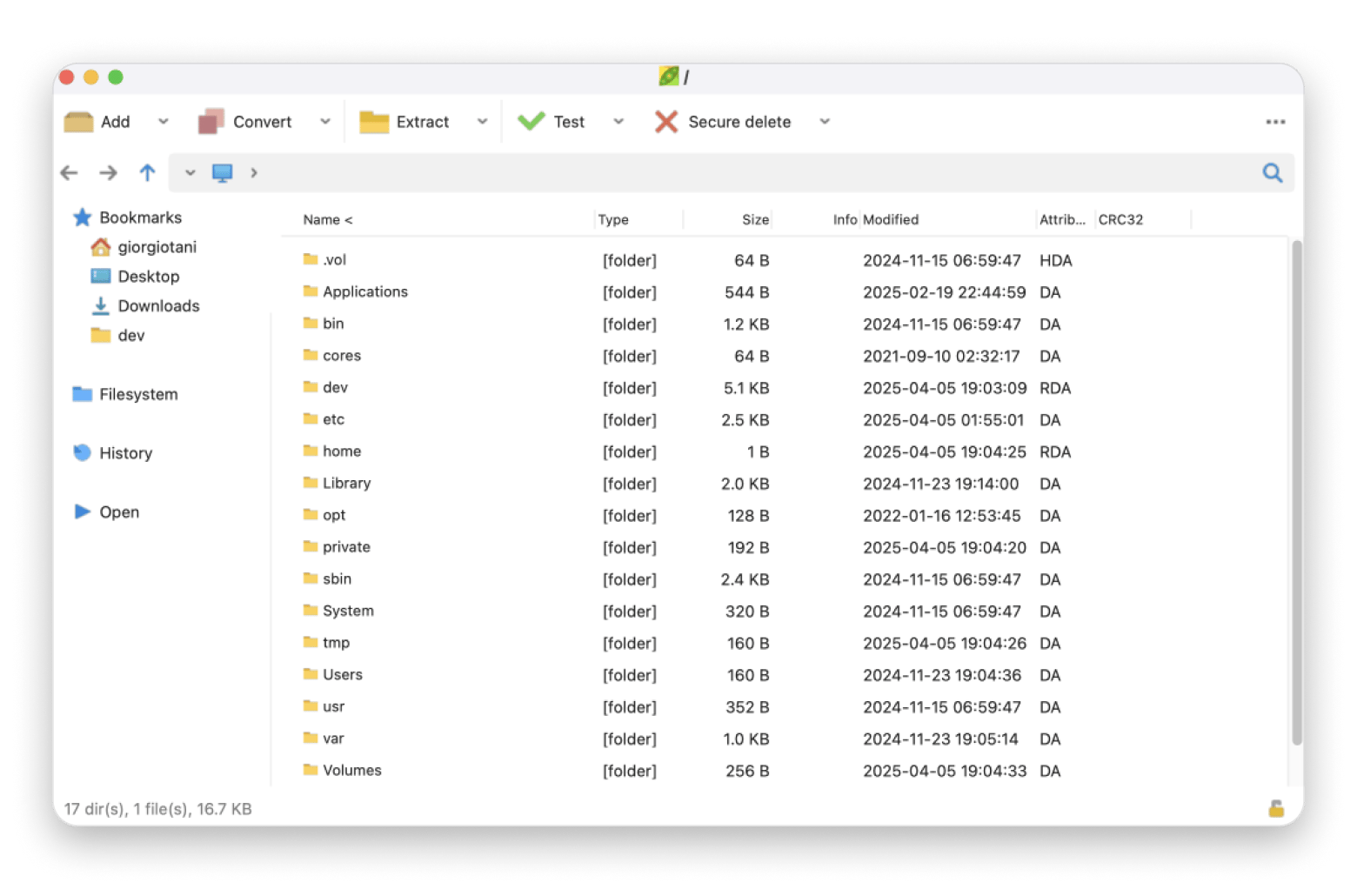
Task: Open the address history dropdown chevron
Action: coord(190,173)
